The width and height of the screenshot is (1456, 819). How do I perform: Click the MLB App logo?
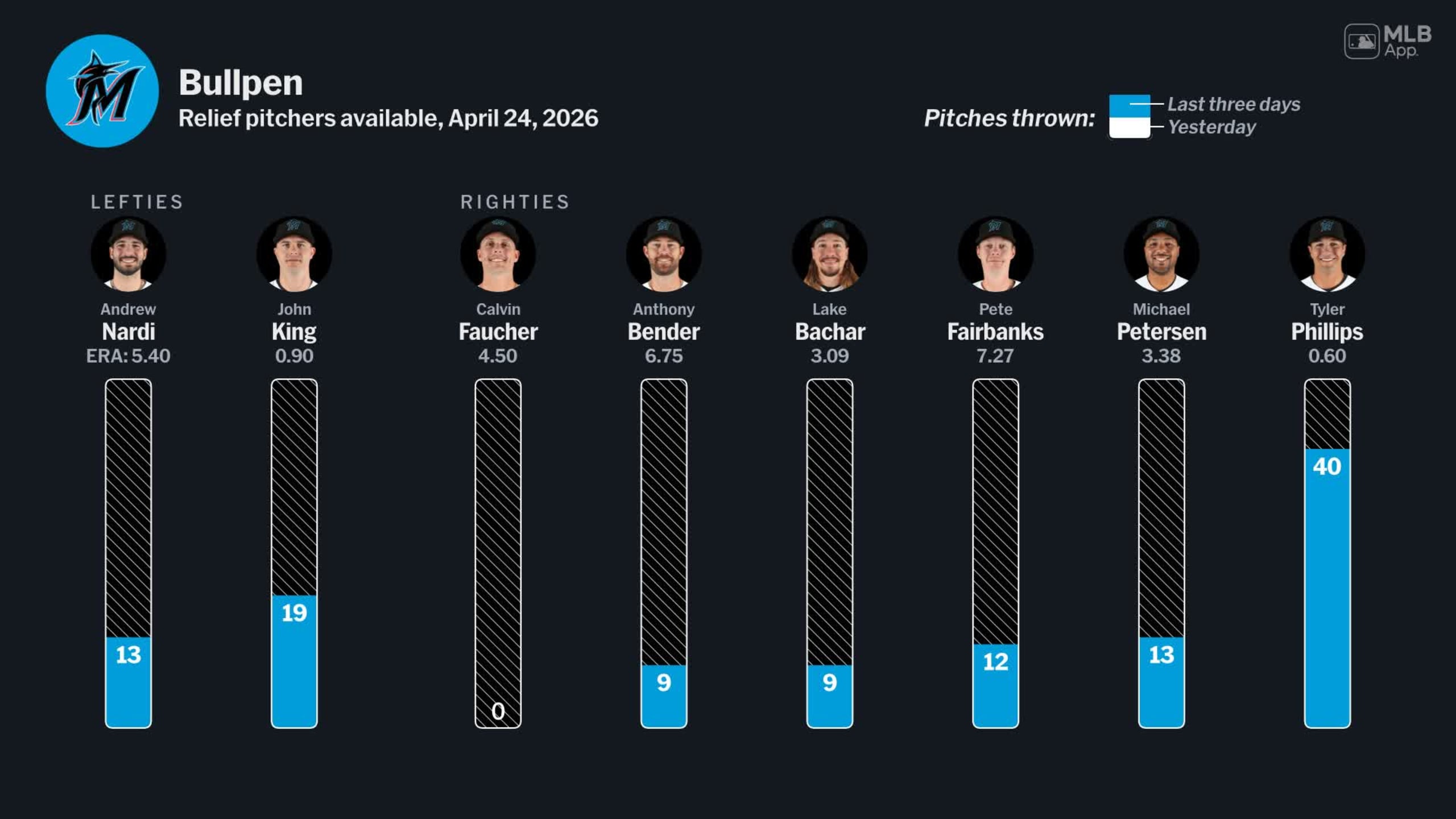tap(1387, 41)
